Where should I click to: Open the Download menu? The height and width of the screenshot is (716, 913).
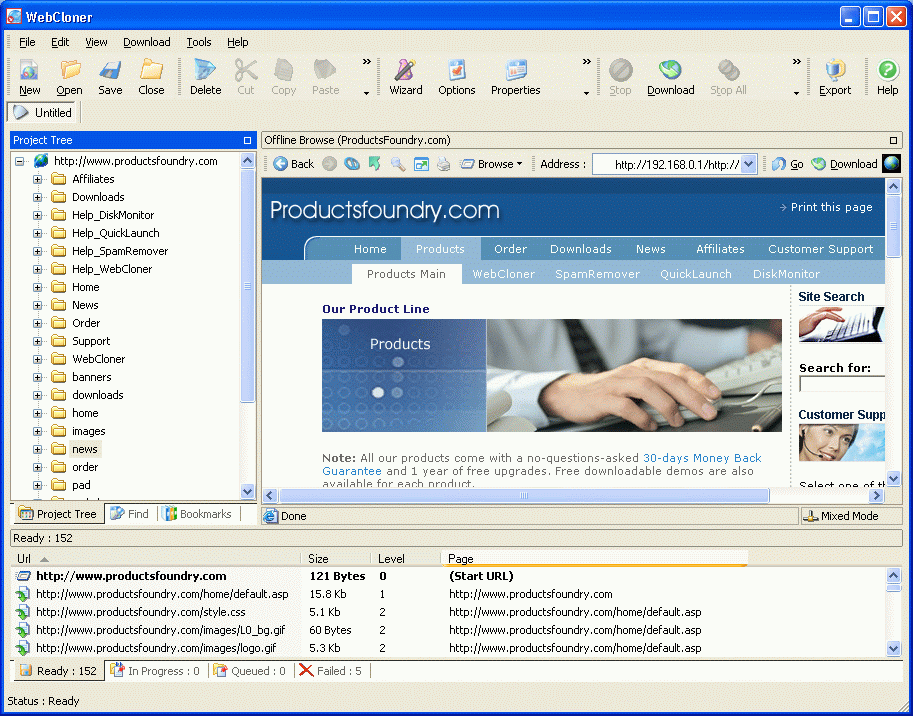[x=147, y=42]
